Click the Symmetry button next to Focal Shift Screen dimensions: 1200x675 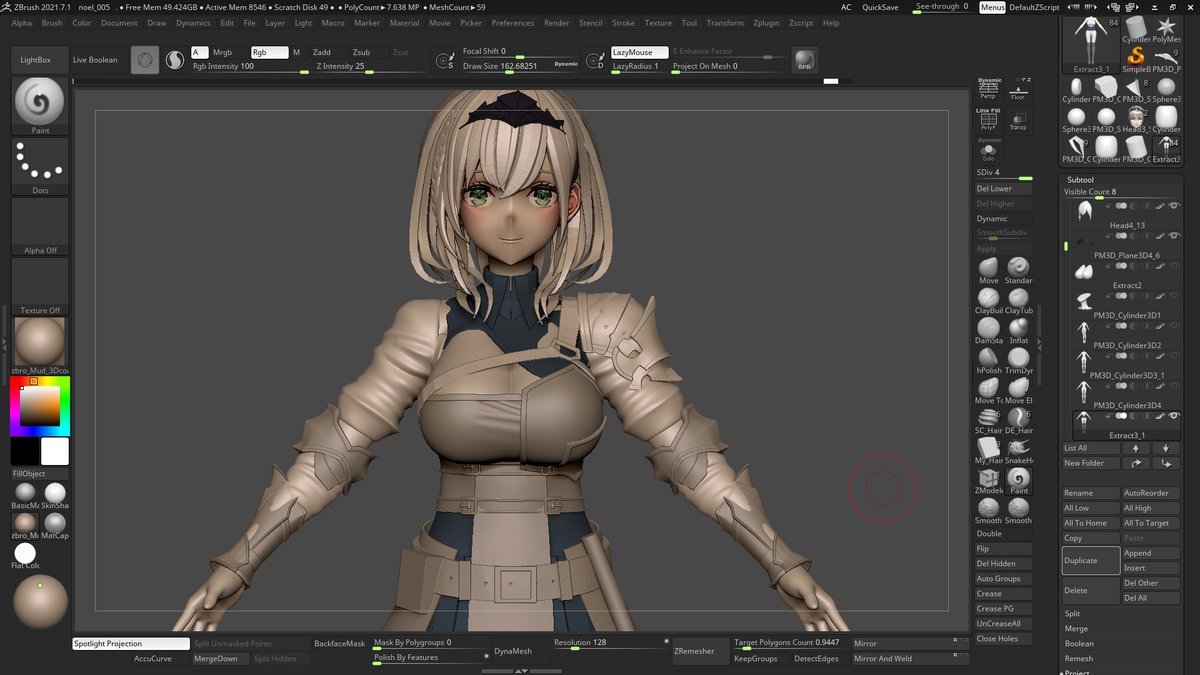coord(447,60)
